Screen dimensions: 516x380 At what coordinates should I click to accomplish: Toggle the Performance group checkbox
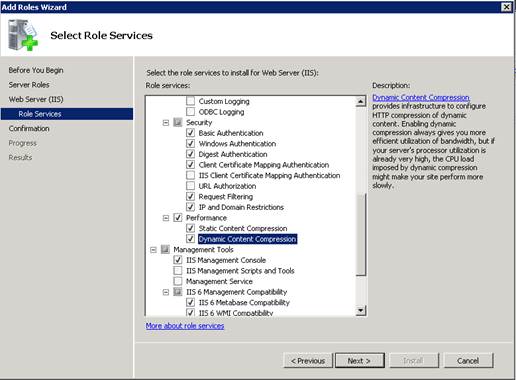[178, 218]
